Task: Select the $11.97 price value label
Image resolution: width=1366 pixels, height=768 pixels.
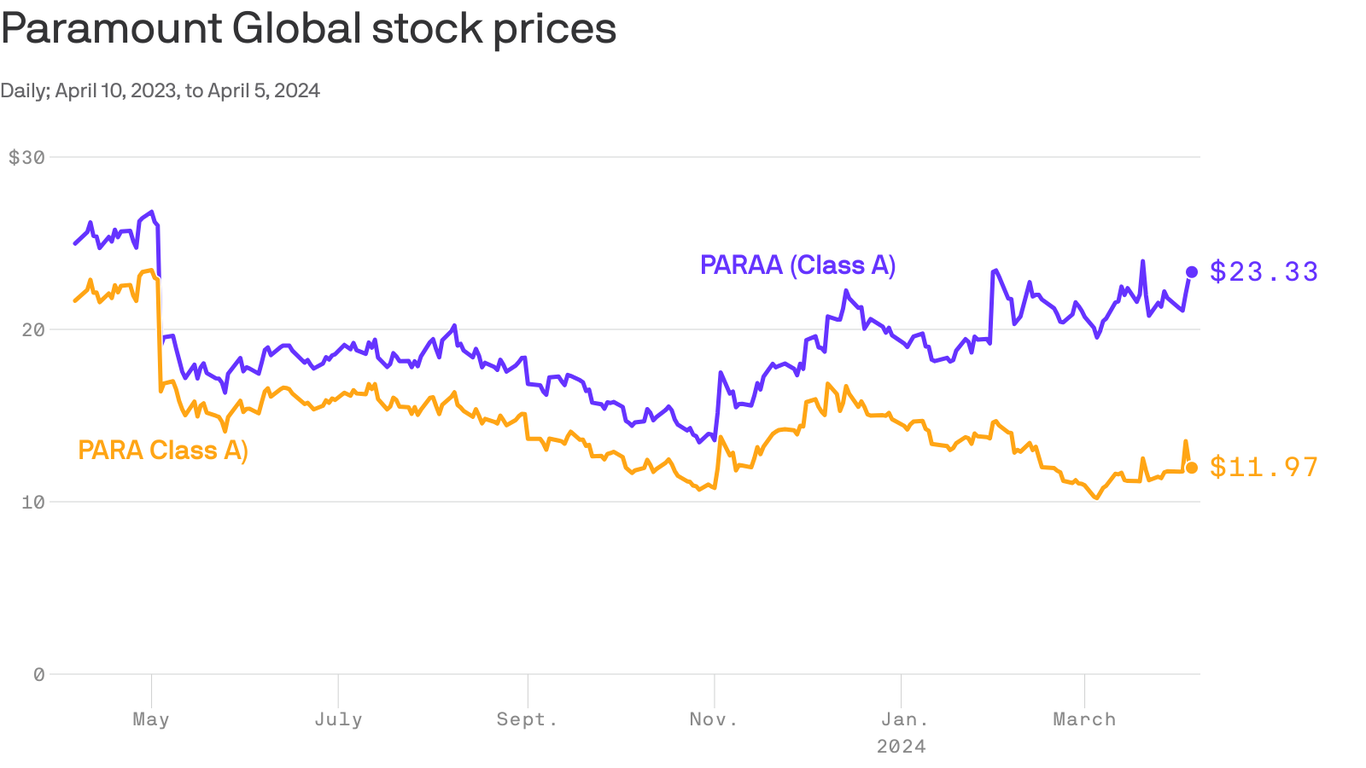Action: [x=1264, y=468]
